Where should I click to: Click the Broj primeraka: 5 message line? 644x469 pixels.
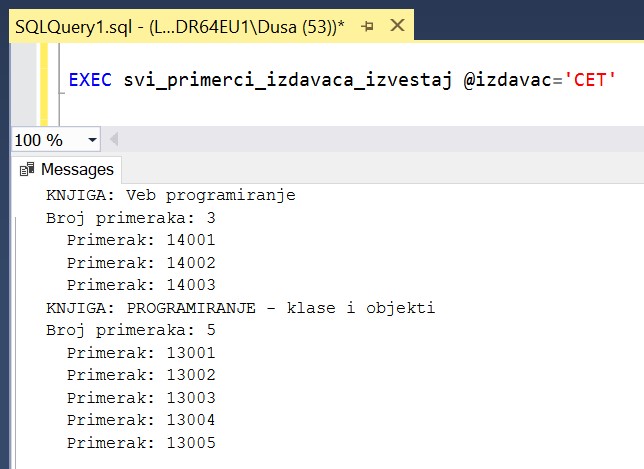(130, 330)
